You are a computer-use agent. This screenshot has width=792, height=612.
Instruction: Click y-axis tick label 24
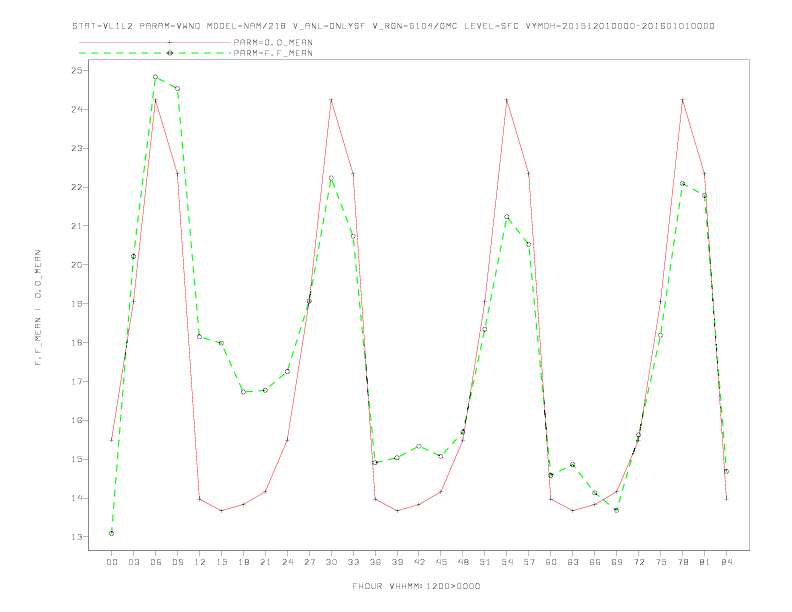77,110
